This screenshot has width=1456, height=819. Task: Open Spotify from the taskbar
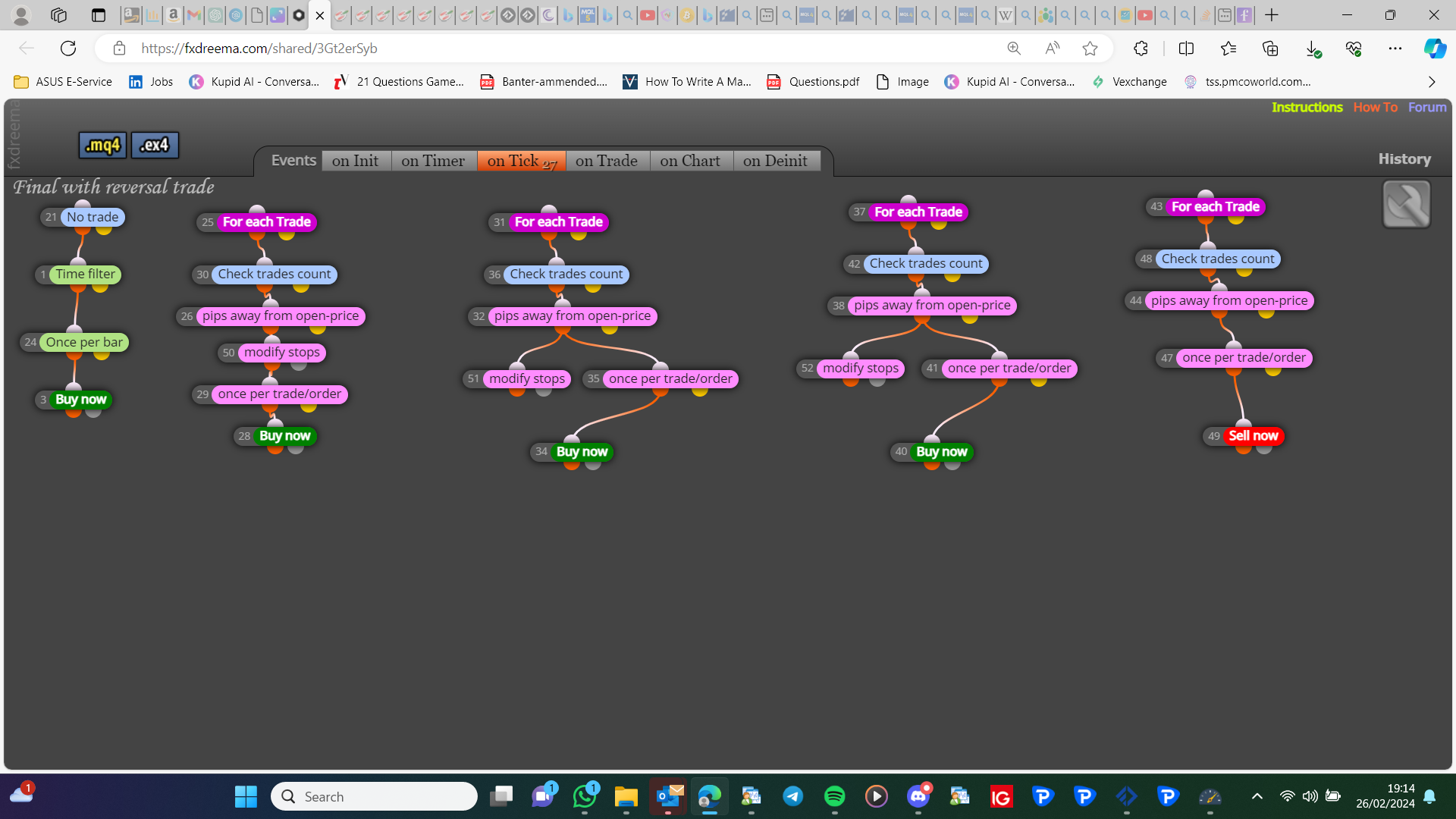click(834, 796)
